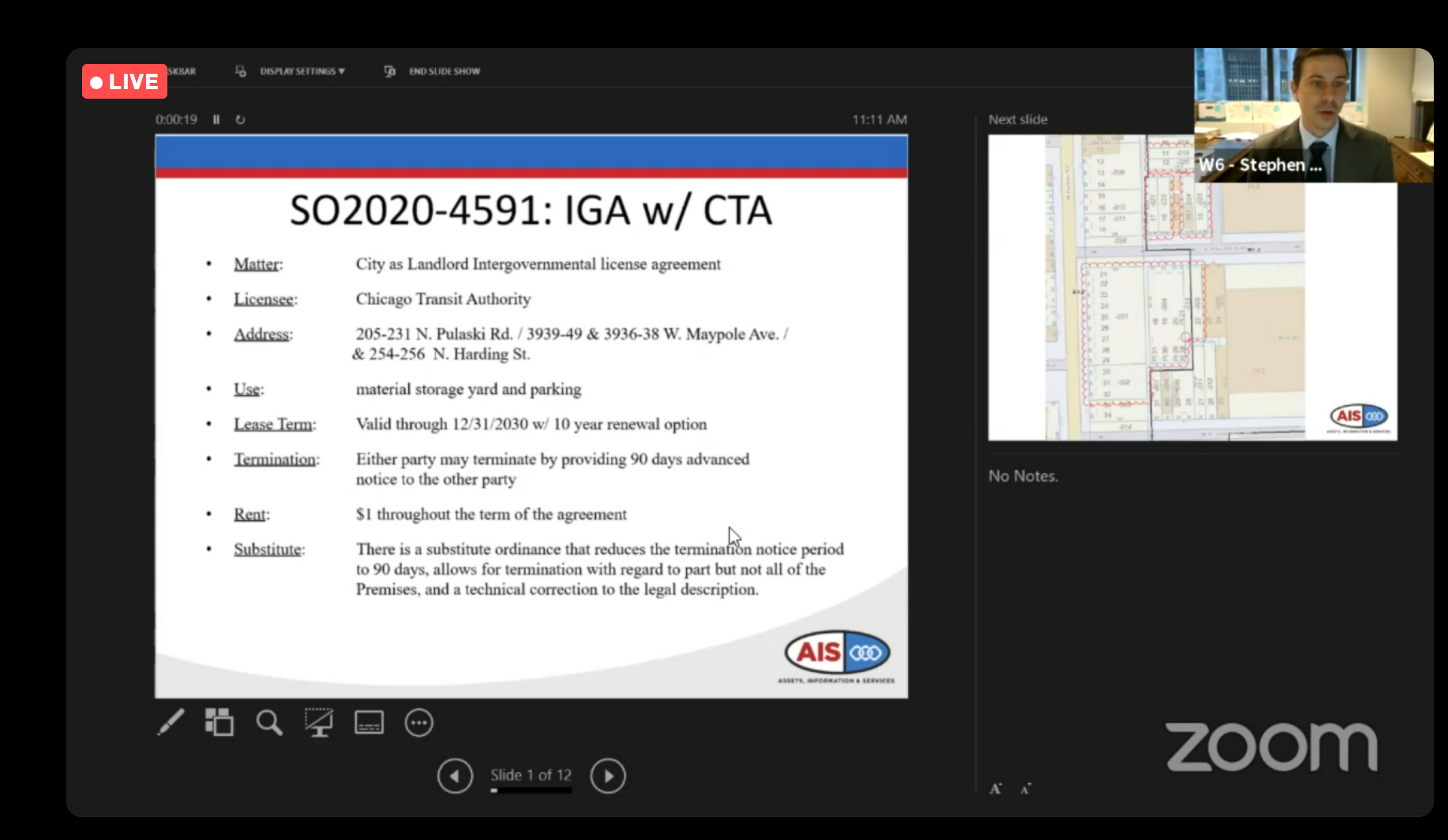The width and height of the screenshot is (1448, 840).
Task: Click the slide title SO2020-4591: IGA w/ CTA
Action: (531, 211)
